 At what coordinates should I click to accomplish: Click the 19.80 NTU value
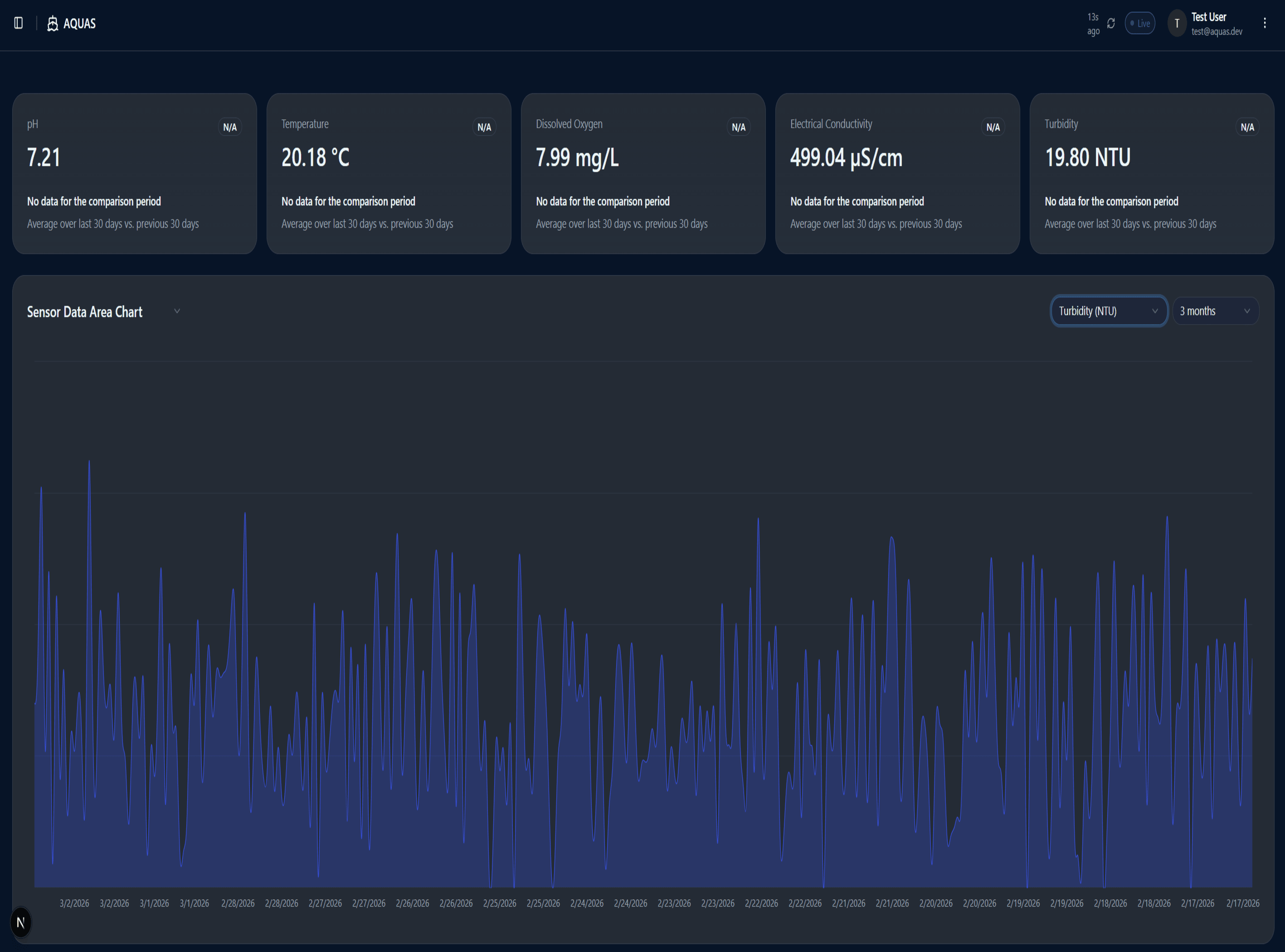coord(1088,157)
